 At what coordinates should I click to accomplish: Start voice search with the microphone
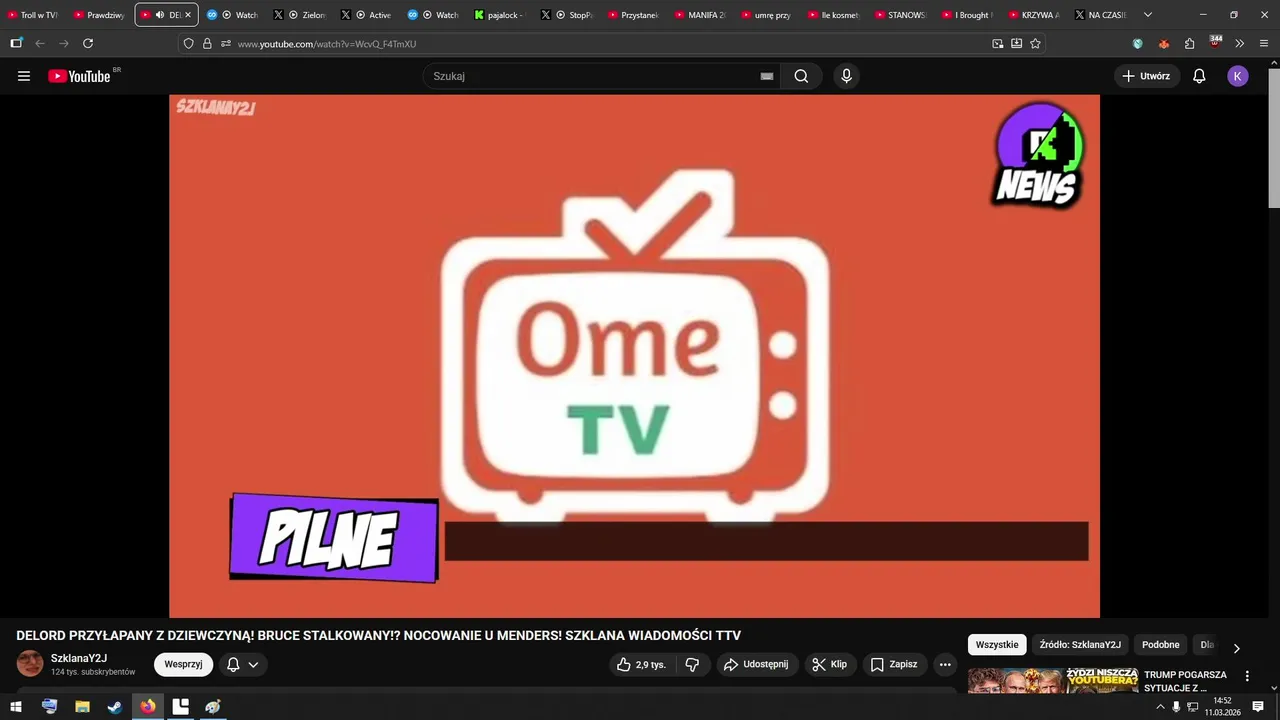tap(846, 76)
